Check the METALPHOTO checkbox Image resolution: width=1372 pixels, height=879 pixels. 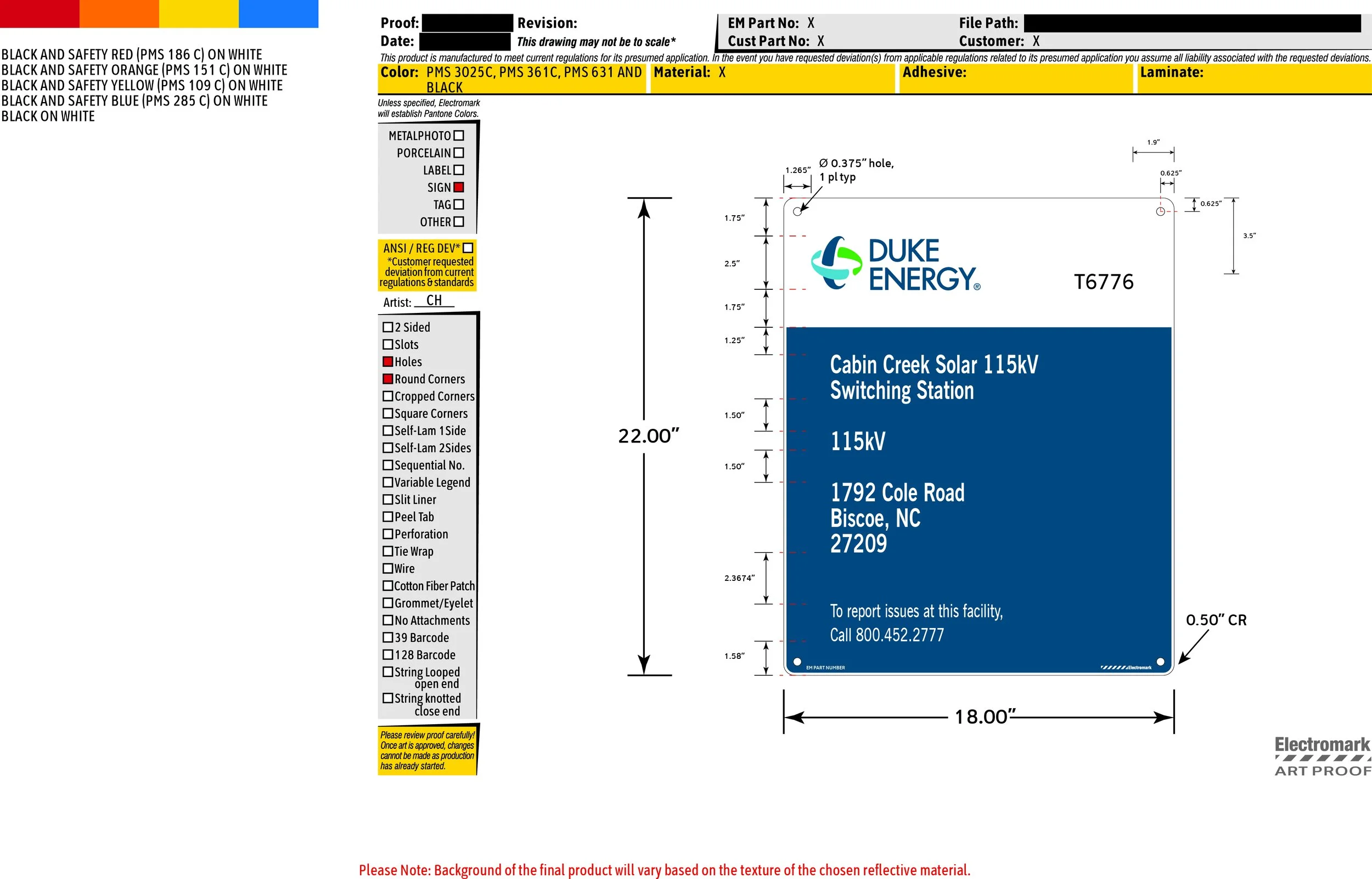click(x=459, y=136)
